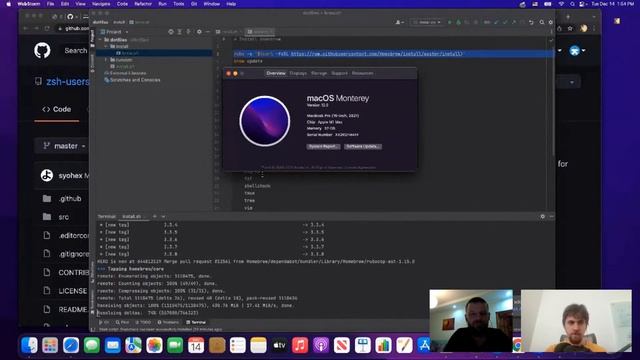Open the TODO tool window tab
Viewport: 640px width, 360px height.
[x=143, y=322]
